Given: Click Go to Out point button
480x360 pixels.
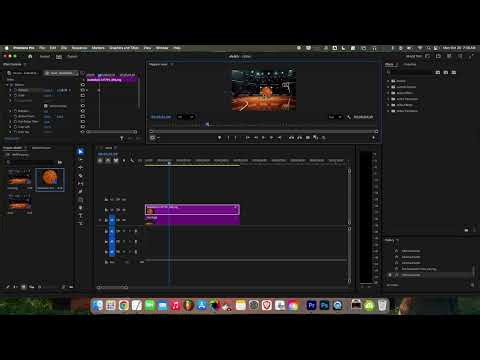Looking at the screenshot, I should [x=279, y=137].
